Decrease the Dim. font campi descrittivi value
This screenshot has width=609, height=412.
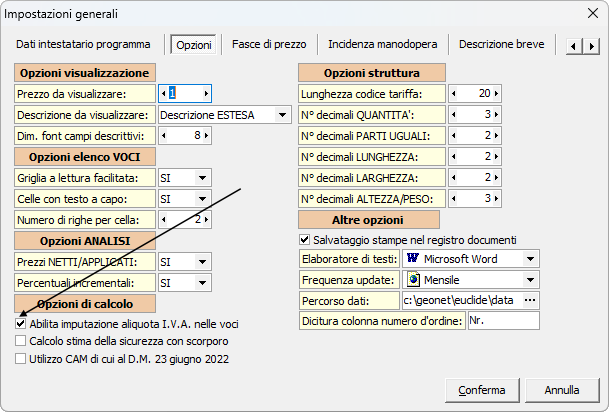tap(165, 135)
